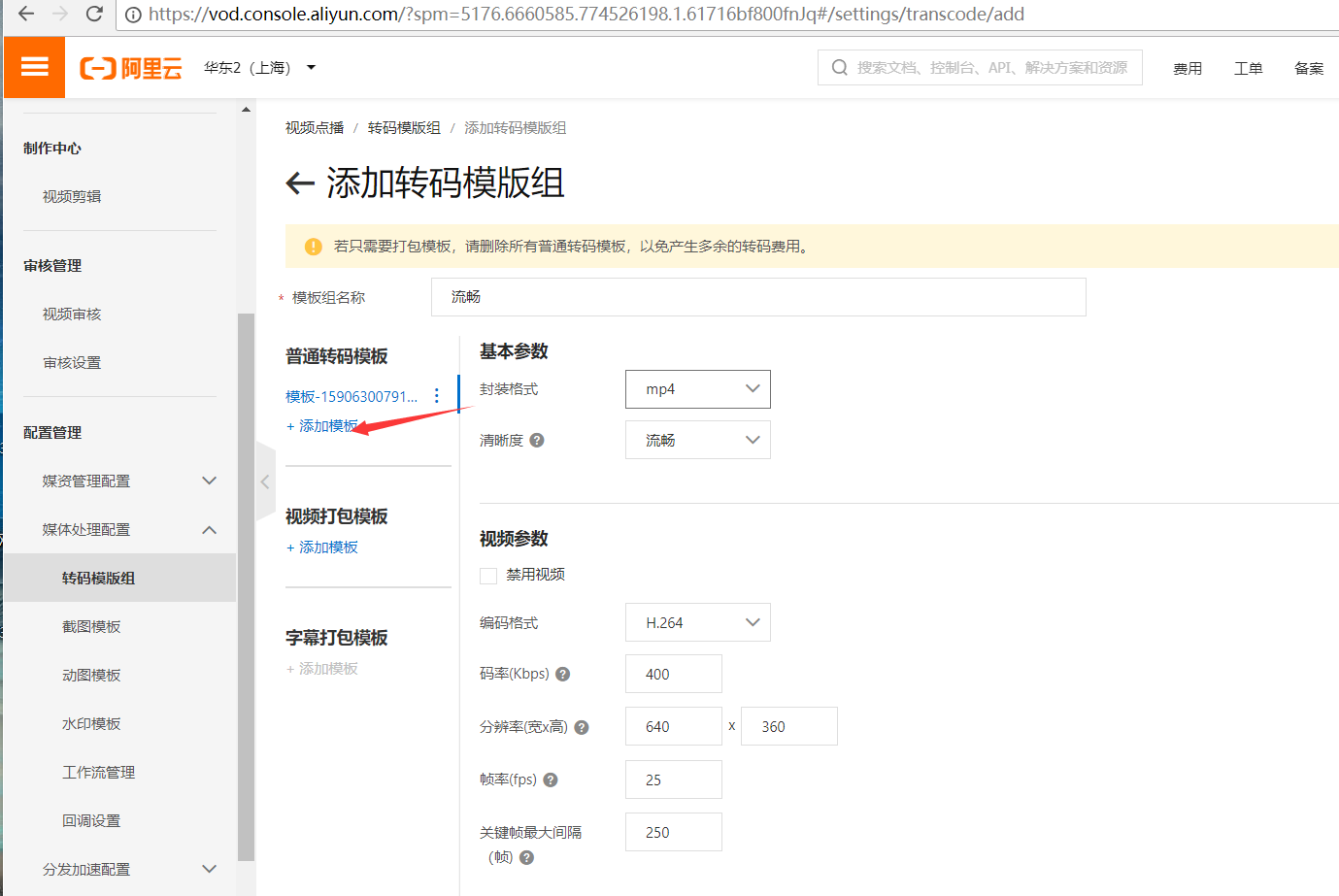
Task: Expand the 分发加速配置 section
Action: pos(209,869)
